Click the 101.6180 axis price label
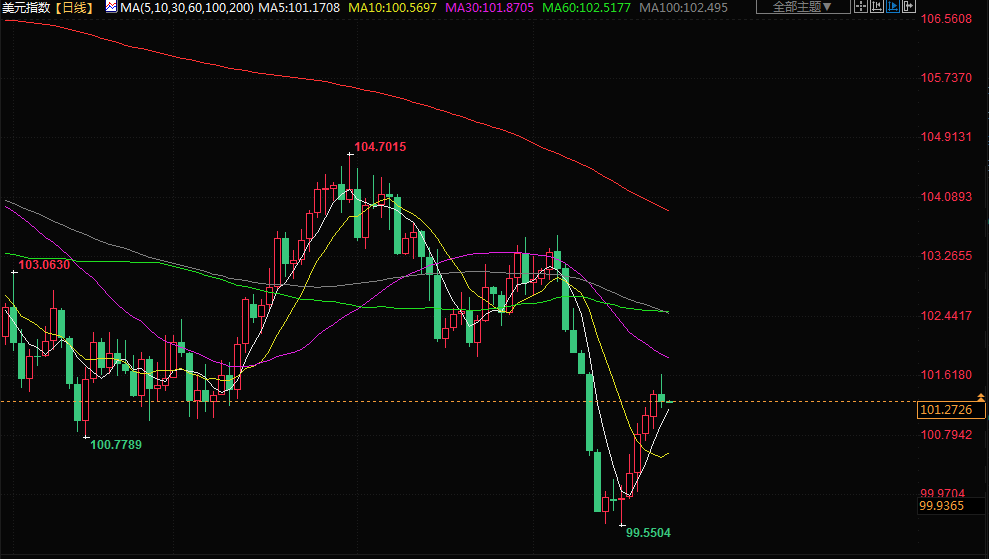989x559 pixels. pos(946,375)
